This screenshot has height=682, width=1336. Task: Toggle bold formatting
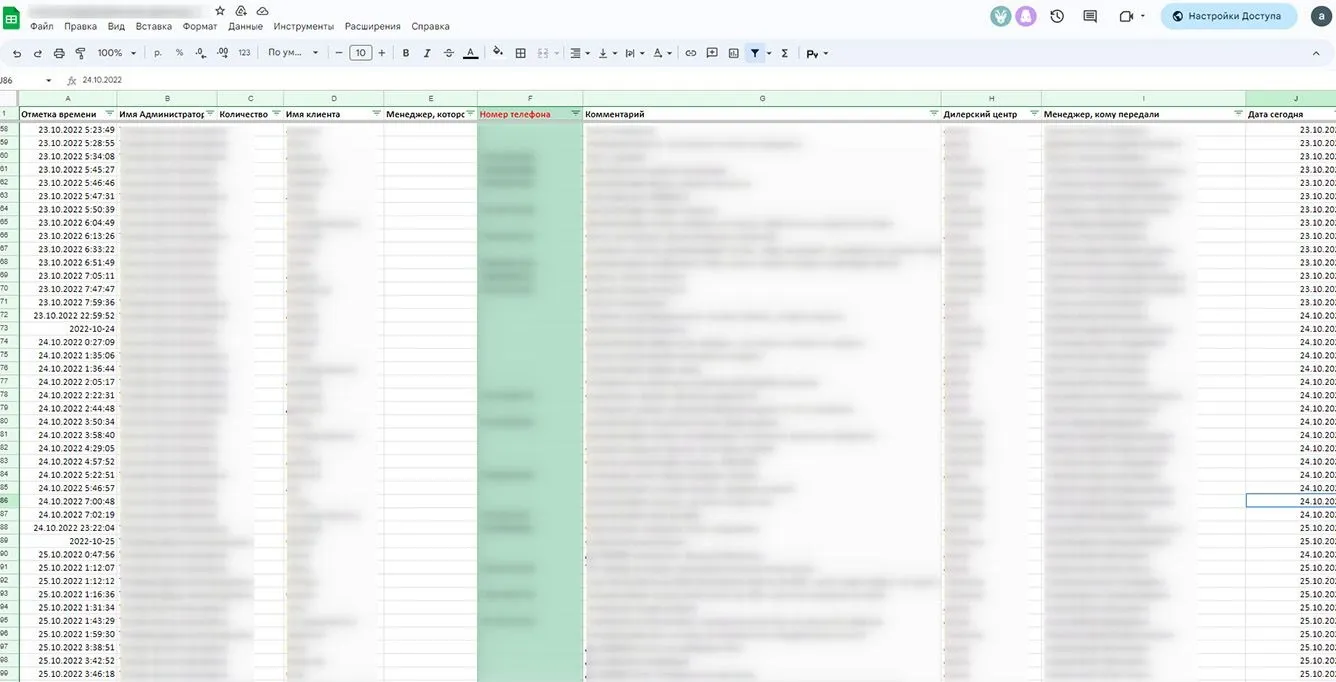[x=405, y=53]
